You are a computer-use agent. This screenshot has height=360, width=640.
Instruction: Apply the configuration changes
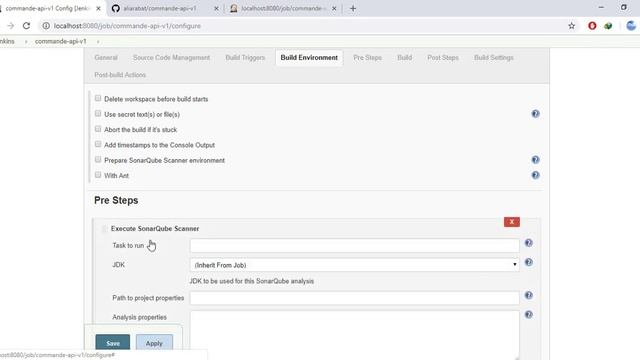coord(154,343)
